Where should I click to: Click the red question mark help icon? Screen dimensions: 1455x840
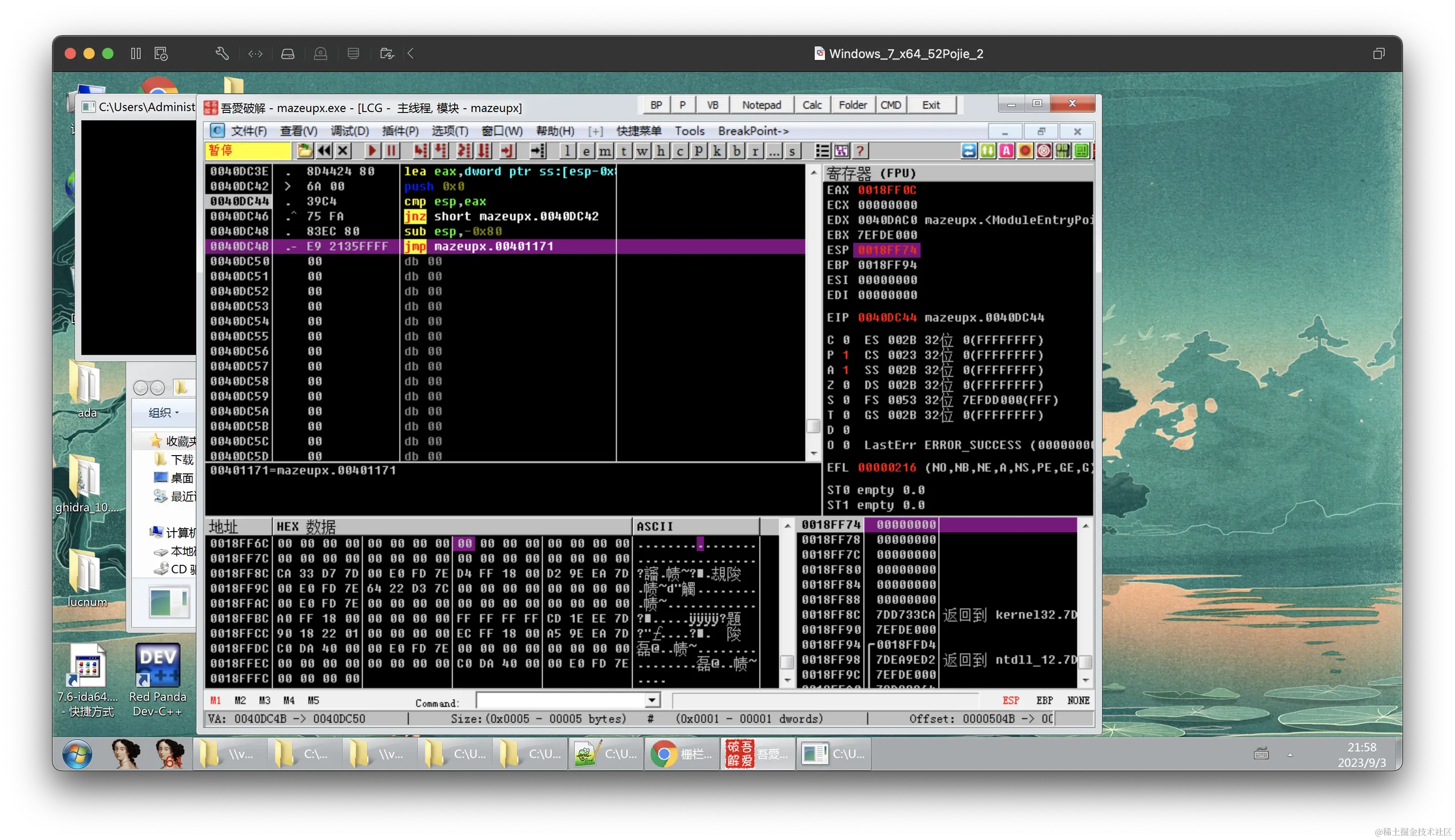click(860, 151)
